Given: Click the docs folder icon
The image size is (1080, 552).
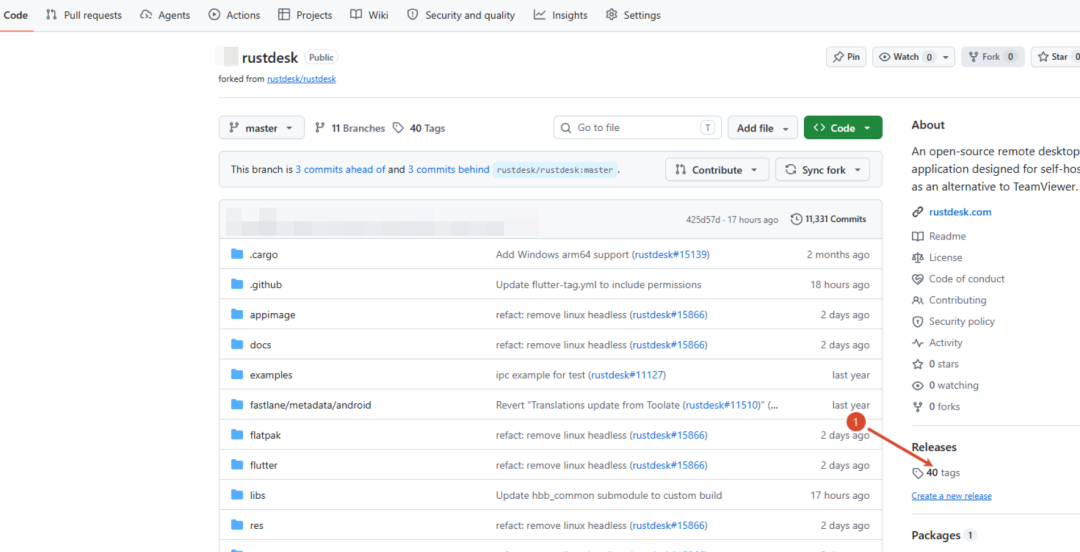Looking at the screenshot, I should [238, 345].
